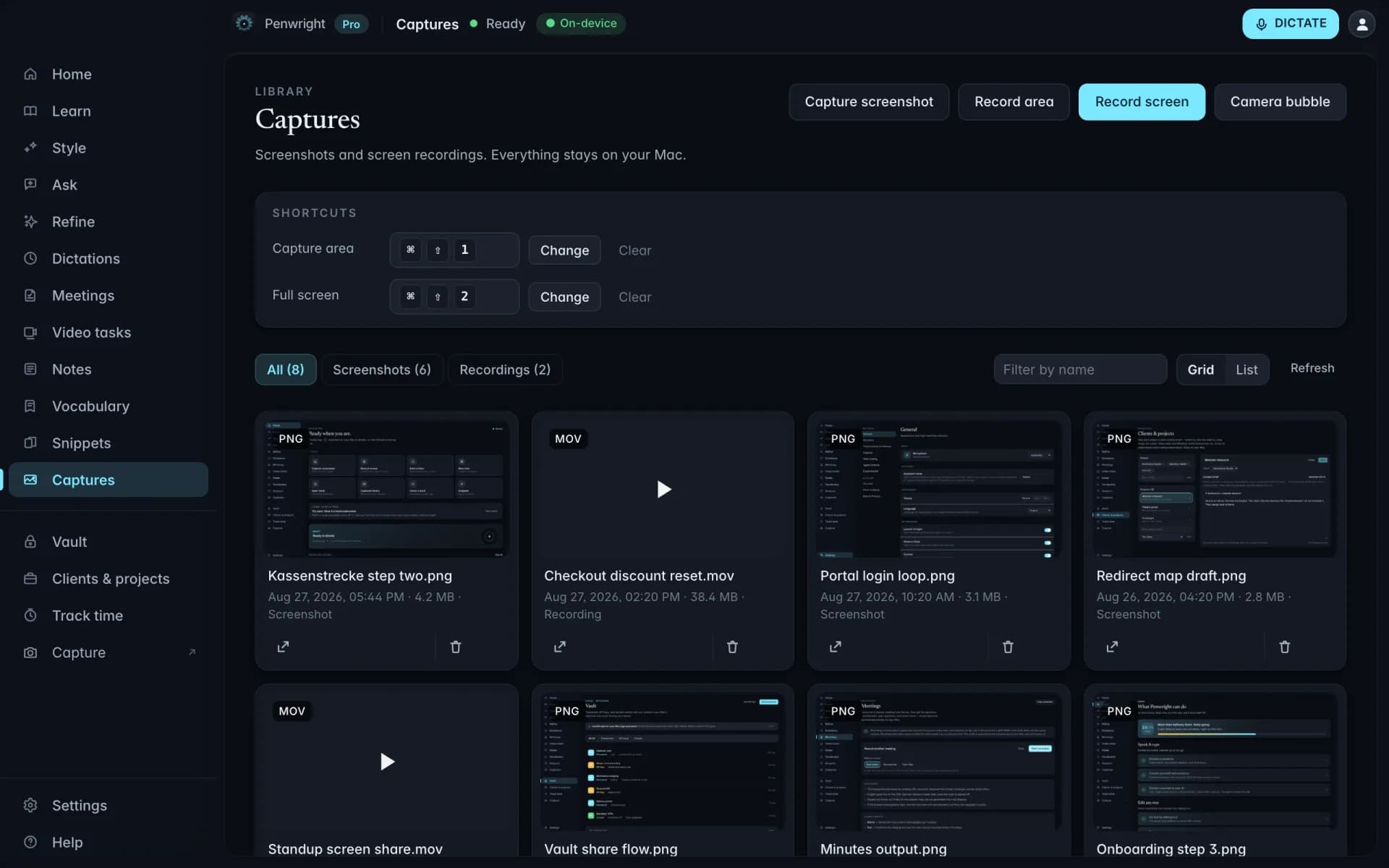Click the Capture area shortcut key field
The width and height of the screenshot is (1389, 868).
tap(454, 250)
